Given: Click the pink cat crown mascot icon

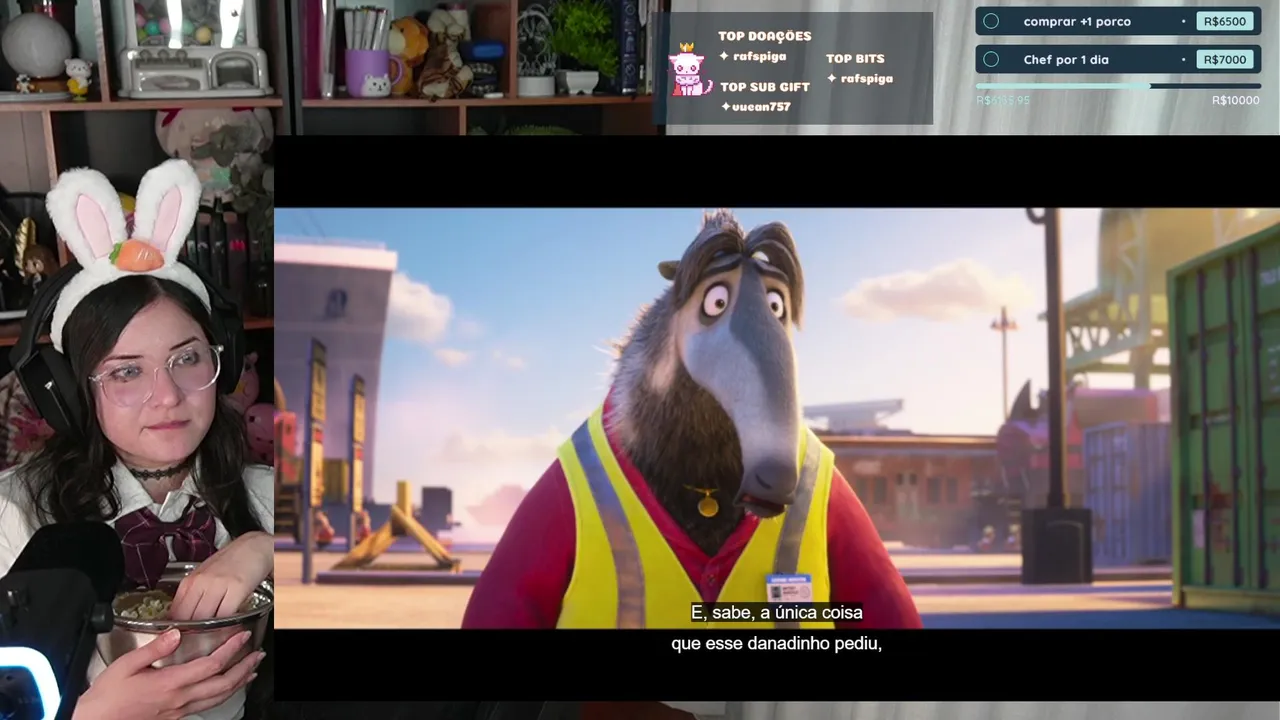Looking at the screenshot, I should (x=688, y=70).
